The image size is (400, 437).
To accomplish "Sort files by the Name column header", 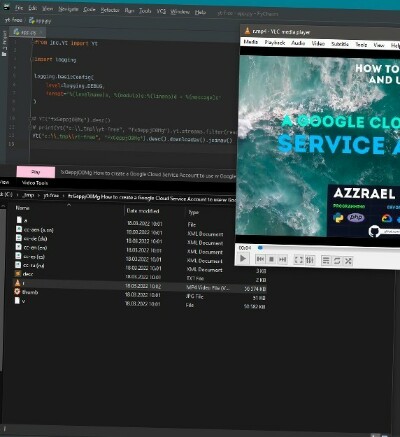I will (x=23, y=208).
